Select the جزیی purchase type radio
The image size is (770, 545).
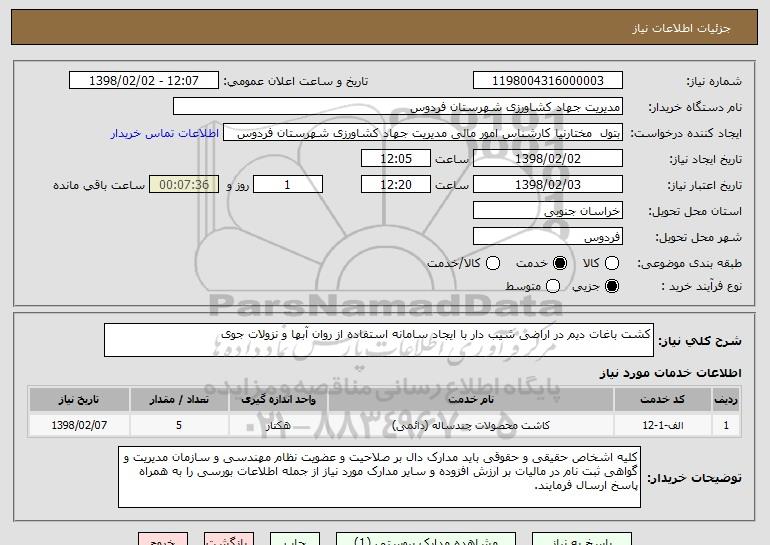tap(612, 286)
